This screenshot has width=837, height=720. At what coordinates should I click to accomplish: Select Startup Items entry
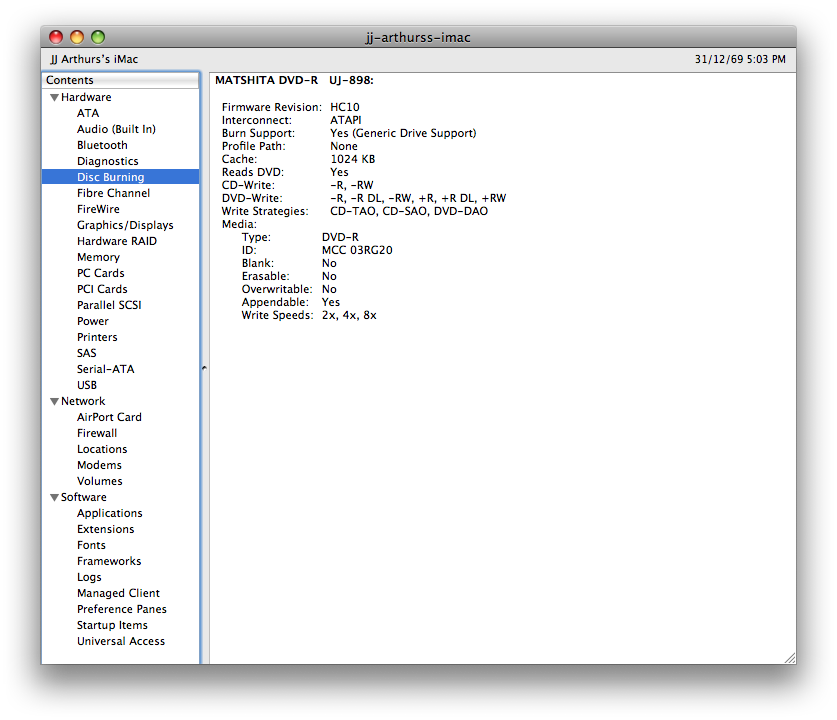click(112, 626)
